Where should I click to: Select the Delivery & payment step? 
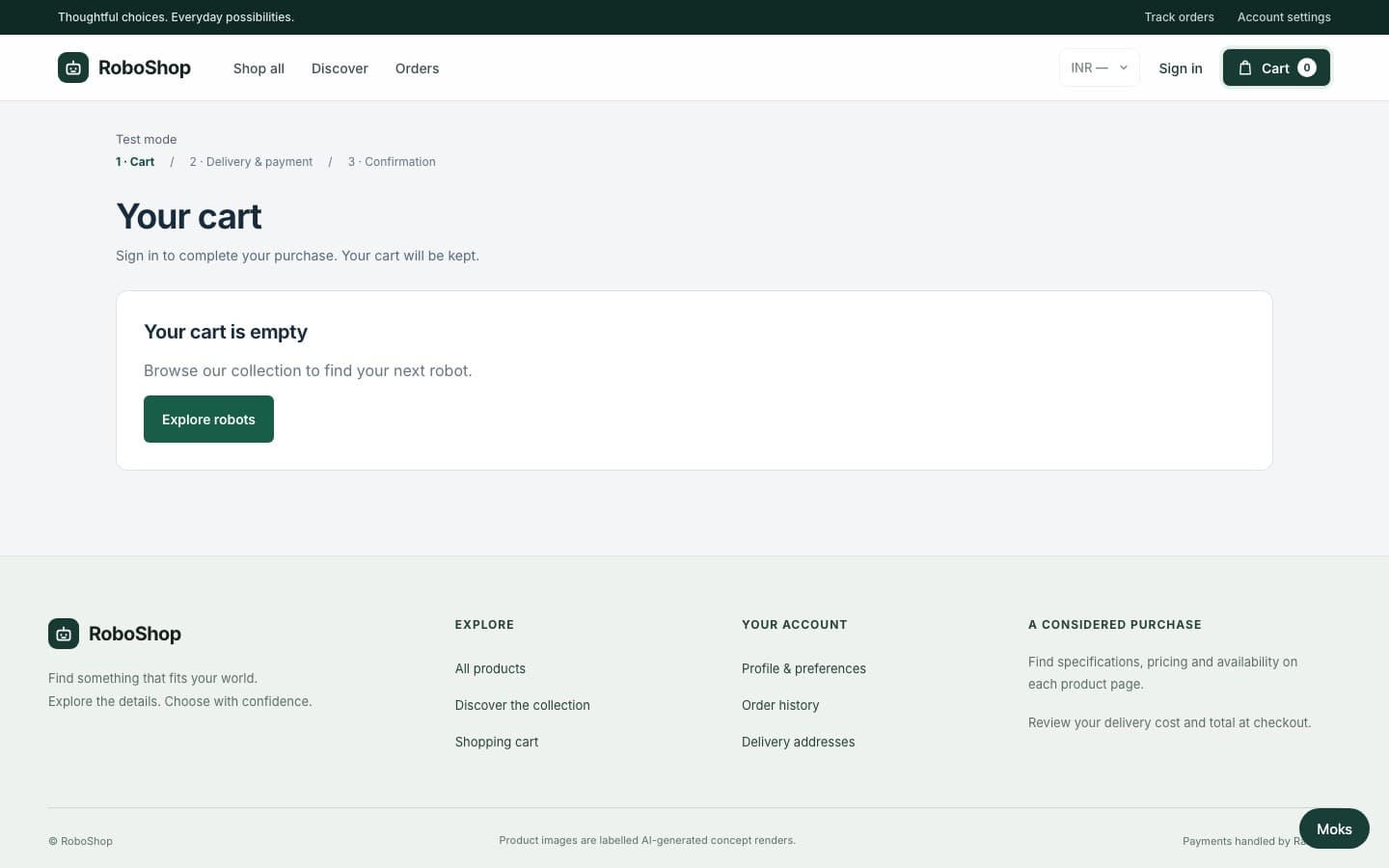click(251, 162)
